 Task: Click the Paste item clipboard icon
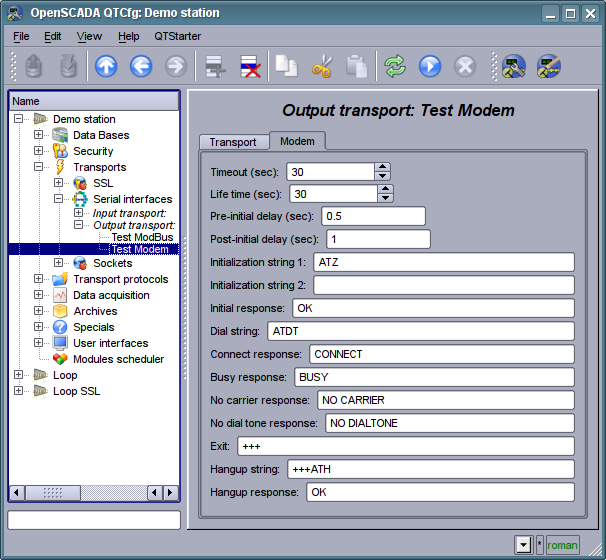356,66
